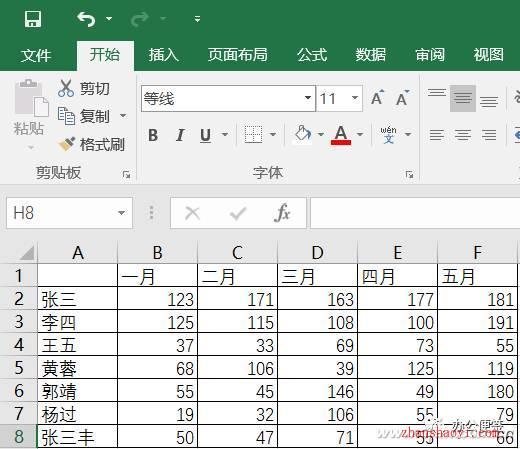
Task: Click cell containing 张三
Action: tap(78, 299)
